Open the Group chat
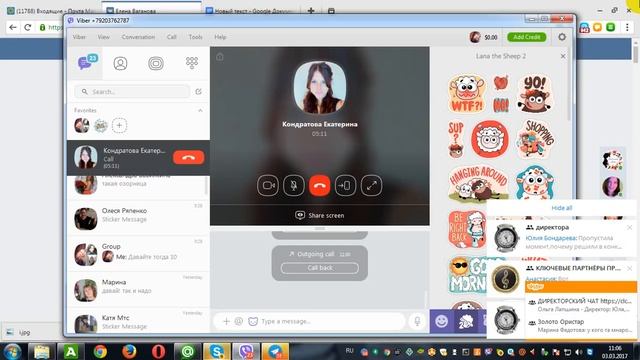 click(x=138, y=253)
